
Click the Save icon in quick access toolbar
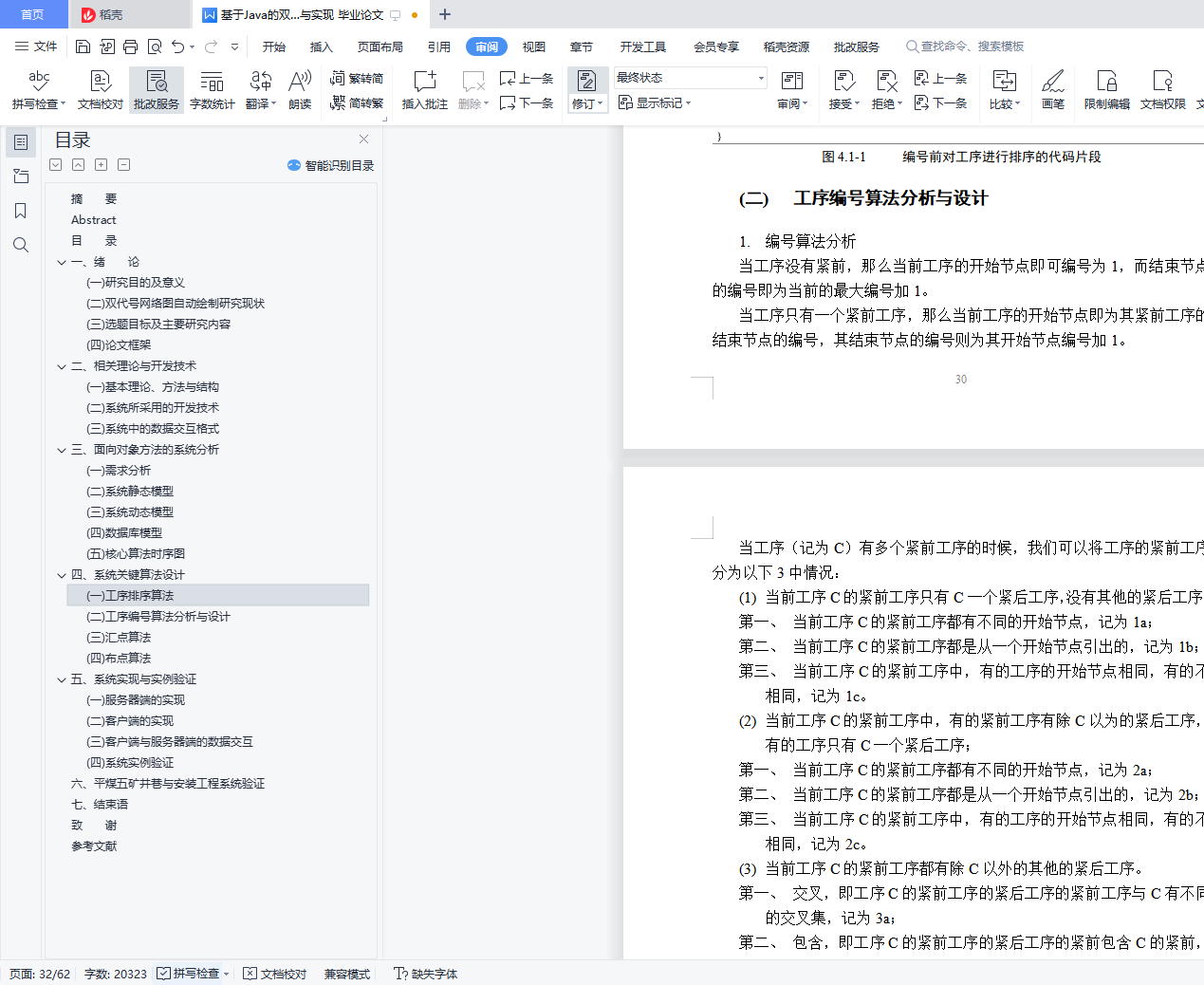[x=83, y=46]
